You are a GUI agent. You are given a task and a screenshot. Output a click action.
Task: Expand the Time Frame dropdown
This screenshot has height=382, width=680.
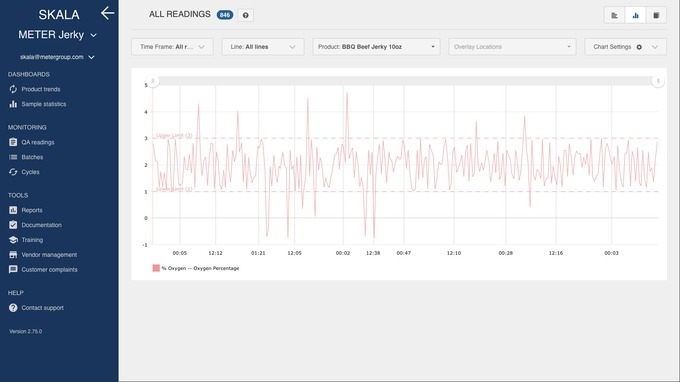(172, 47)
